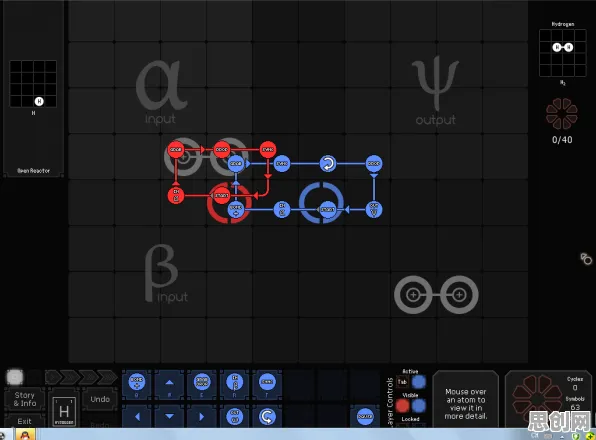Set the active layer with the blue Active circle

tap(419, 382)
